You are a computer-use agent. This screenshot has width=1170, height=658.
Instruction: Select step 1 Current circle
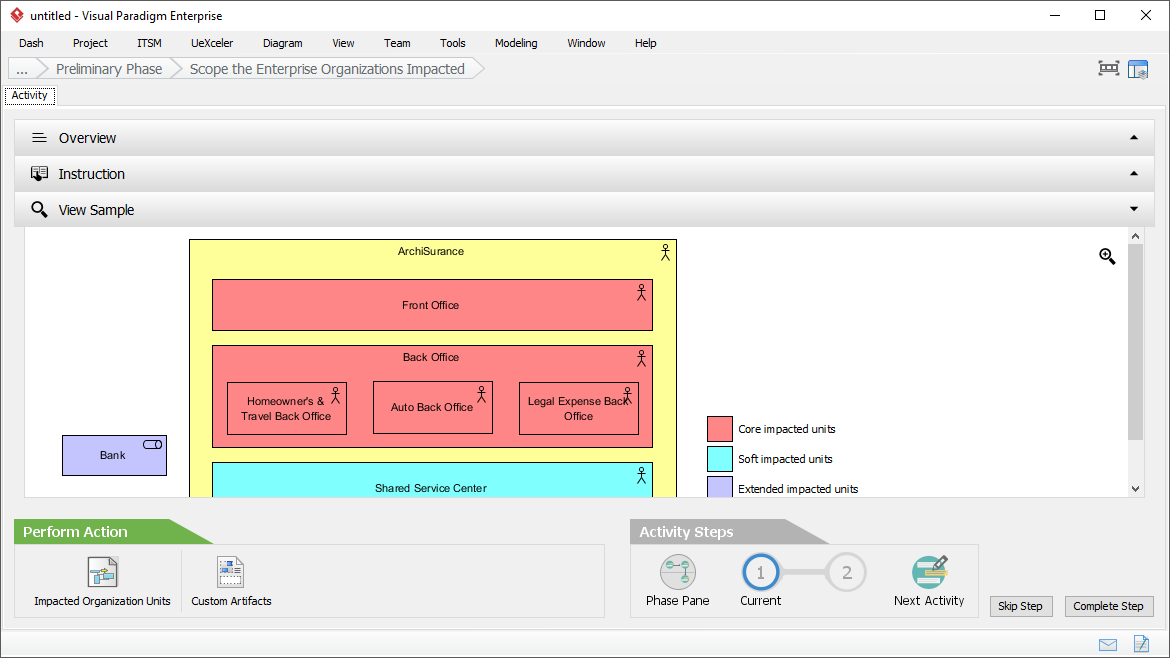click(760, 572)
